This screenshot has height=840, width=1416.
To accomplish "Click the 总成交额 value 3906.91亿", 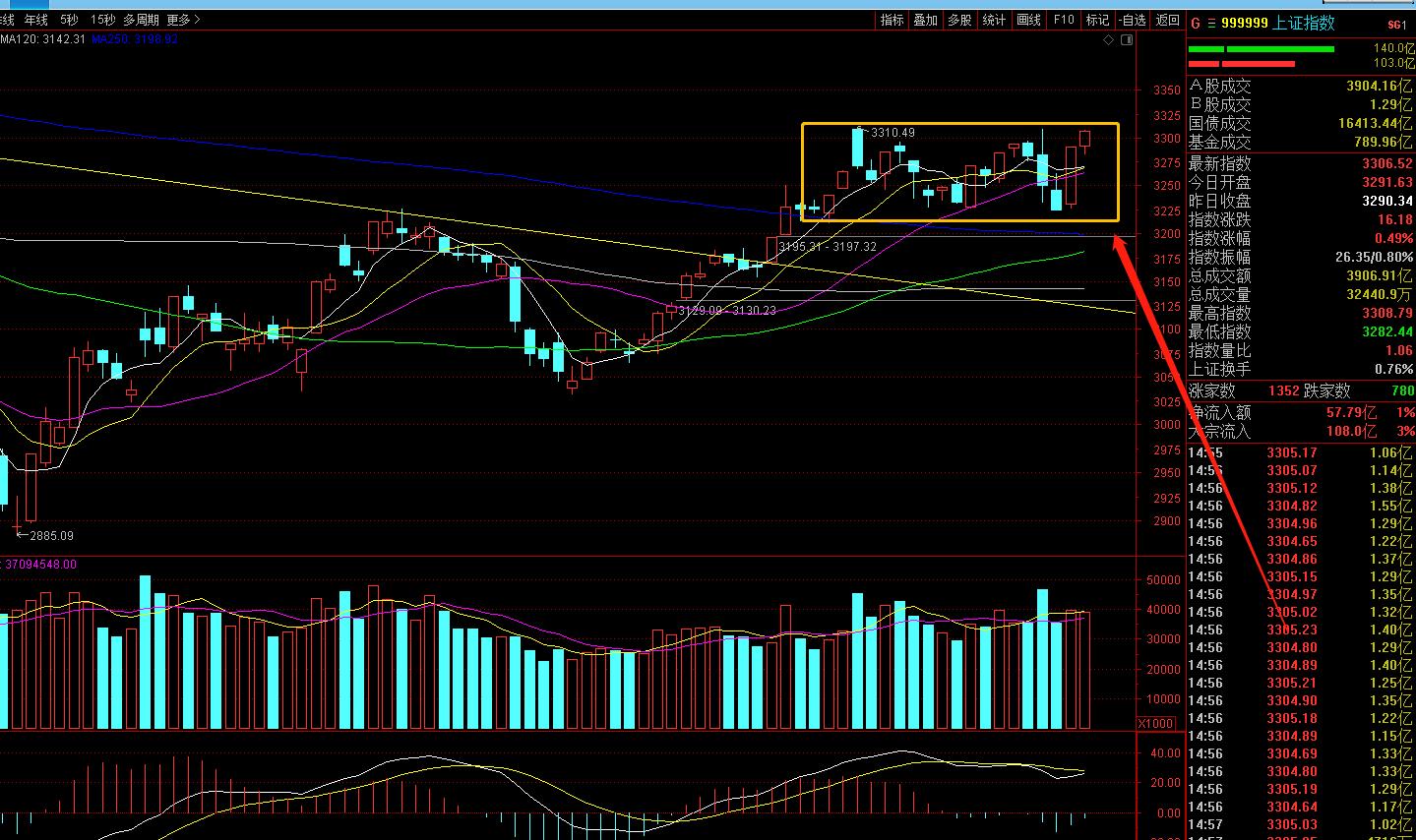I will point(1380,276).
